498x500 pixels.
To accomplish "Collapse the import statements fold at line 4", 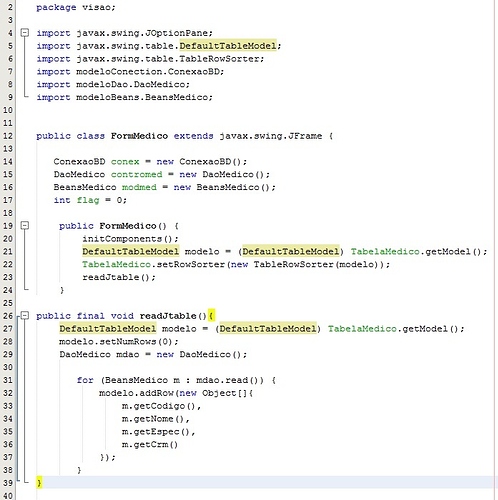I will [25, 33].
